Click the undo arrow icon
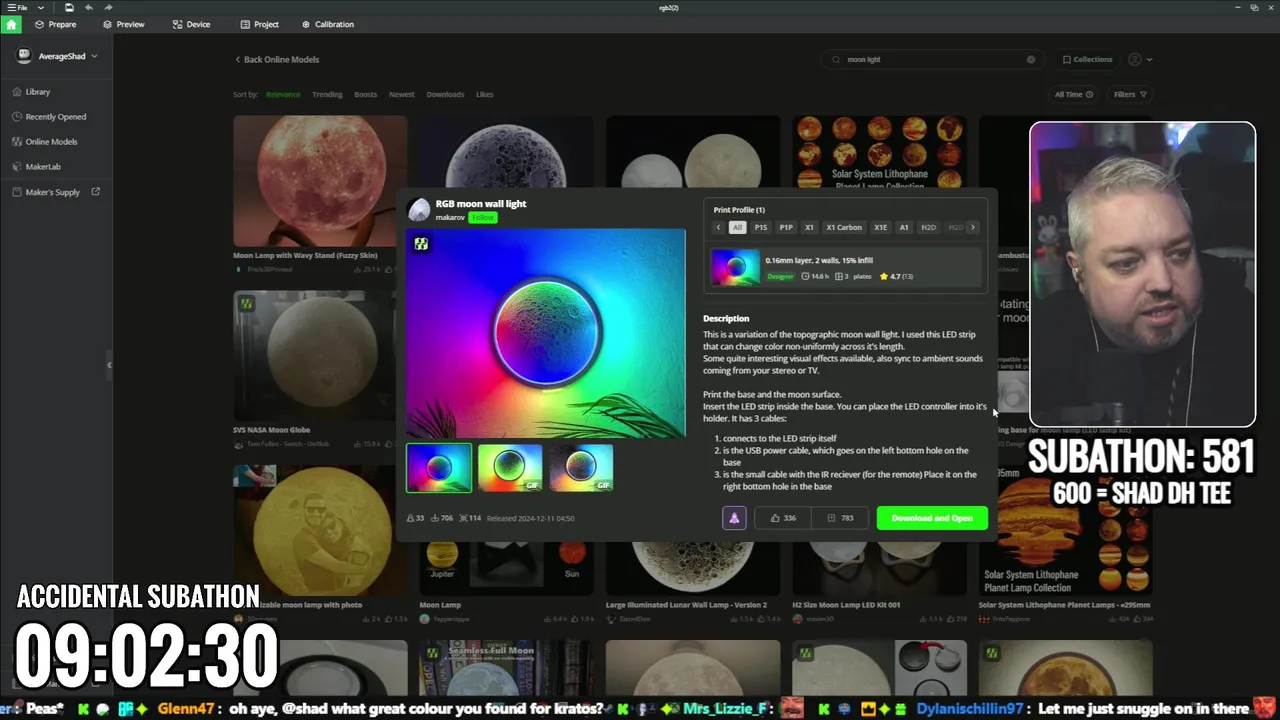Screen dimensions: 1280x720 (89, 7)
